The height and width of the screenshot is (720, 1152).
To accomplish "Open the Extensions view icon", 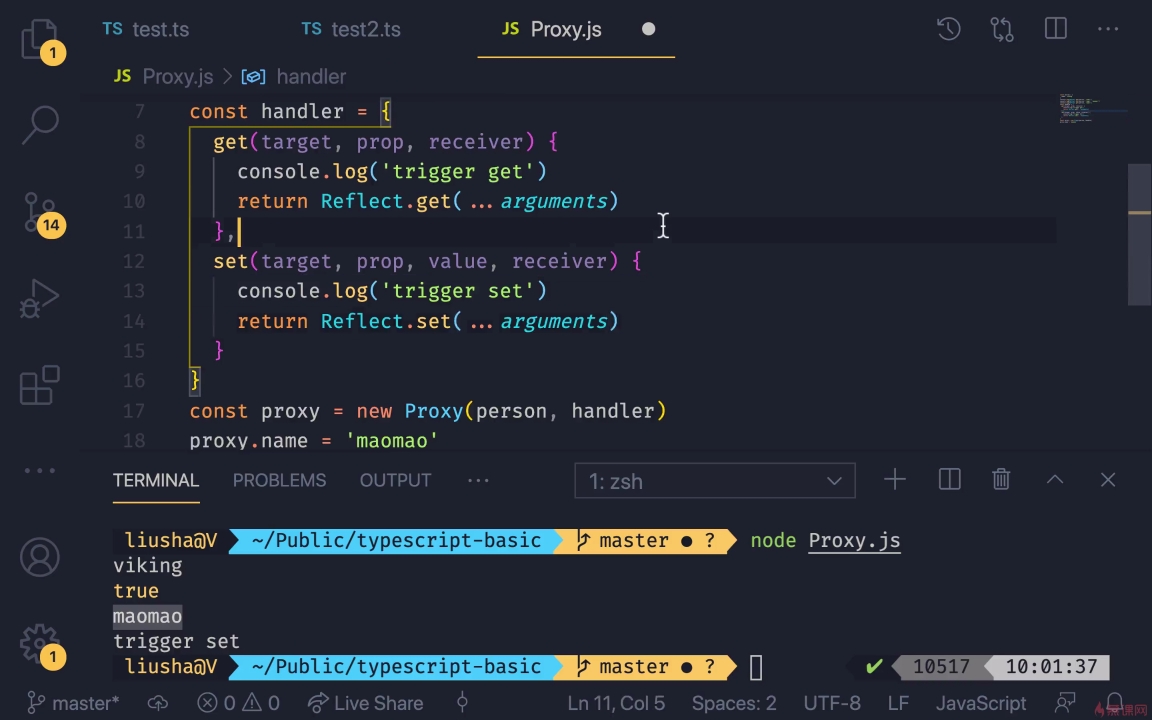I will tap(40, 385).
